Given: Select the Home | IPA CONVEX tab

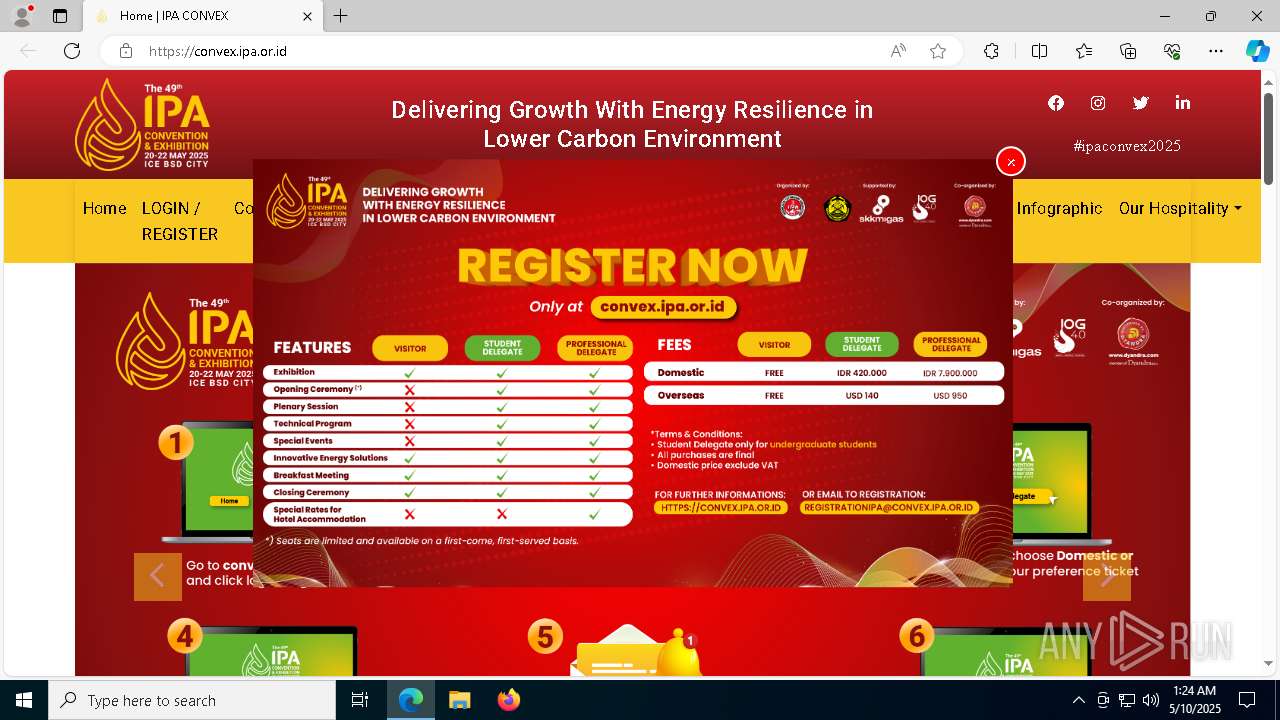Looking at the screenshot, I should point(203,16).
